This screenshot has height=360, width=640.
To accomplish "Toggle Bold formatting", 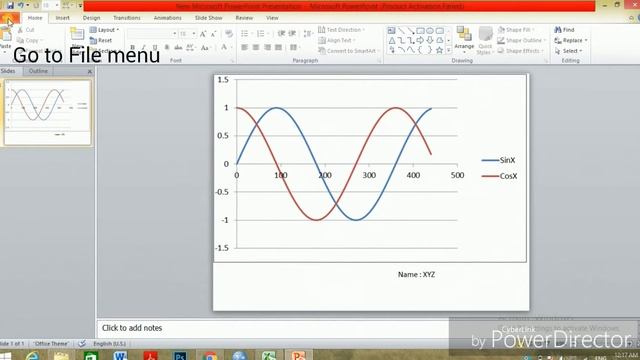I will coord(132,48).
